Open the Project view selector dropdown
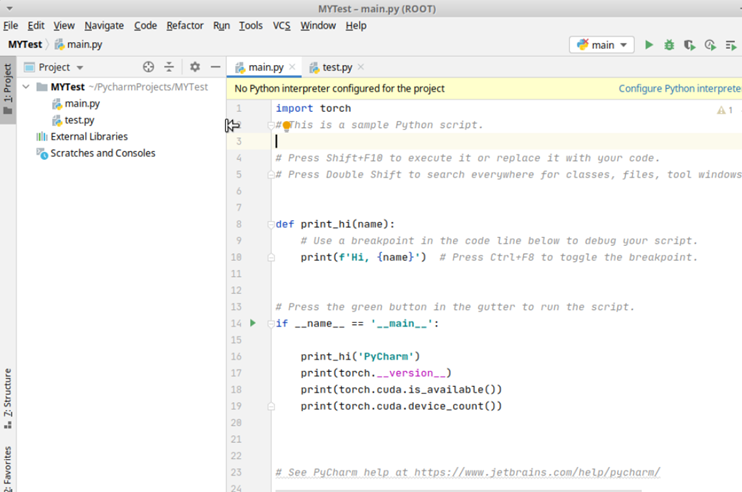Image resolution: width=742 pixels, height=492 pixels. (61, 67)
